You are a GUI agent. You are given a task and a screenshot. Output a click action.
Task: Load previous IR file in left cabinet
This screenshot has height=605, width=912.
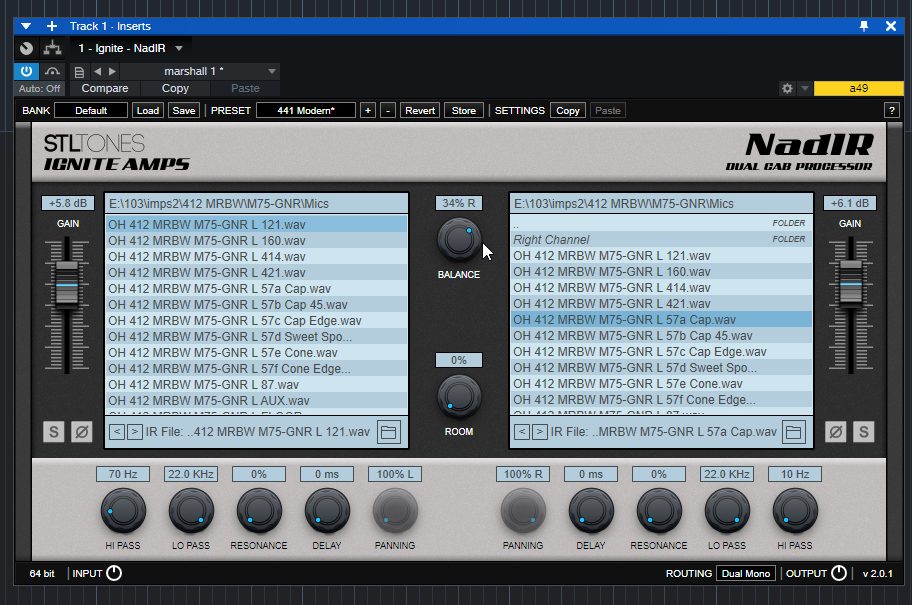(x=117, y=432)
